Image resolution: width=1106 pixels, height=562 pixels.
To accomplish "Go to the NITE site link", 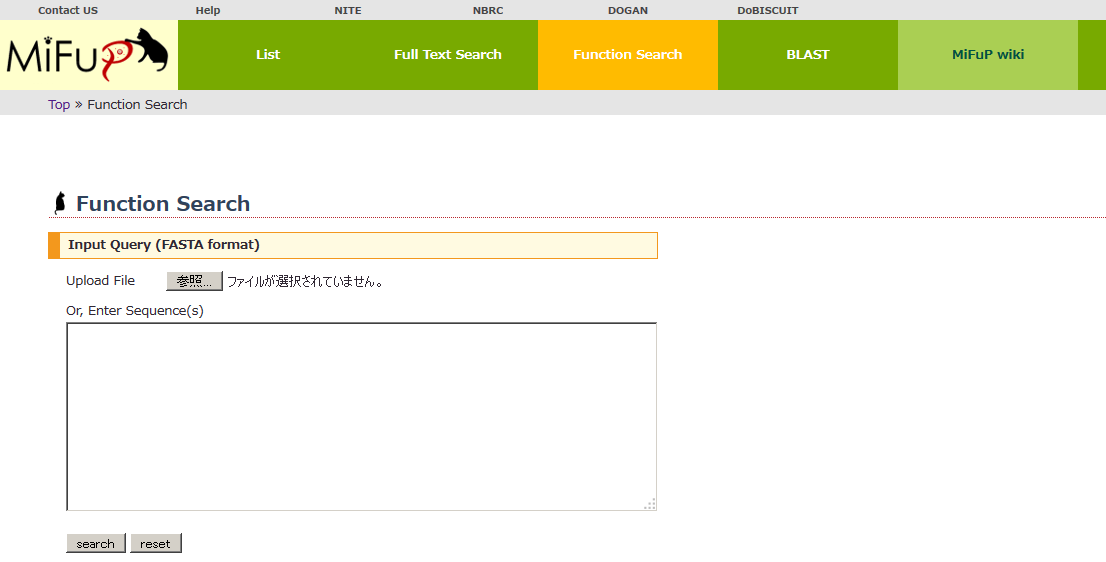I will (348, 11).
